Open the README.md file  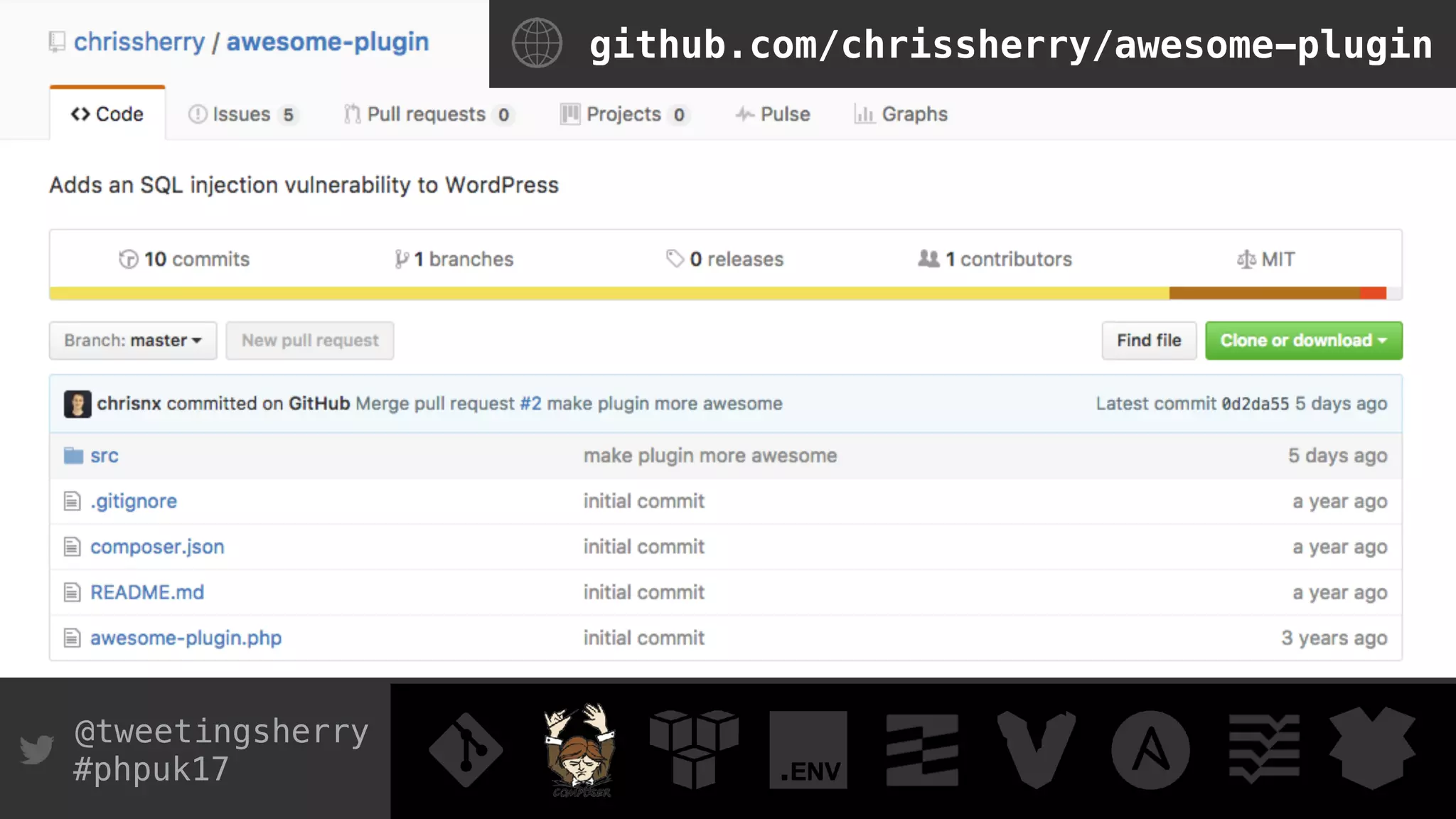point(147,592)
